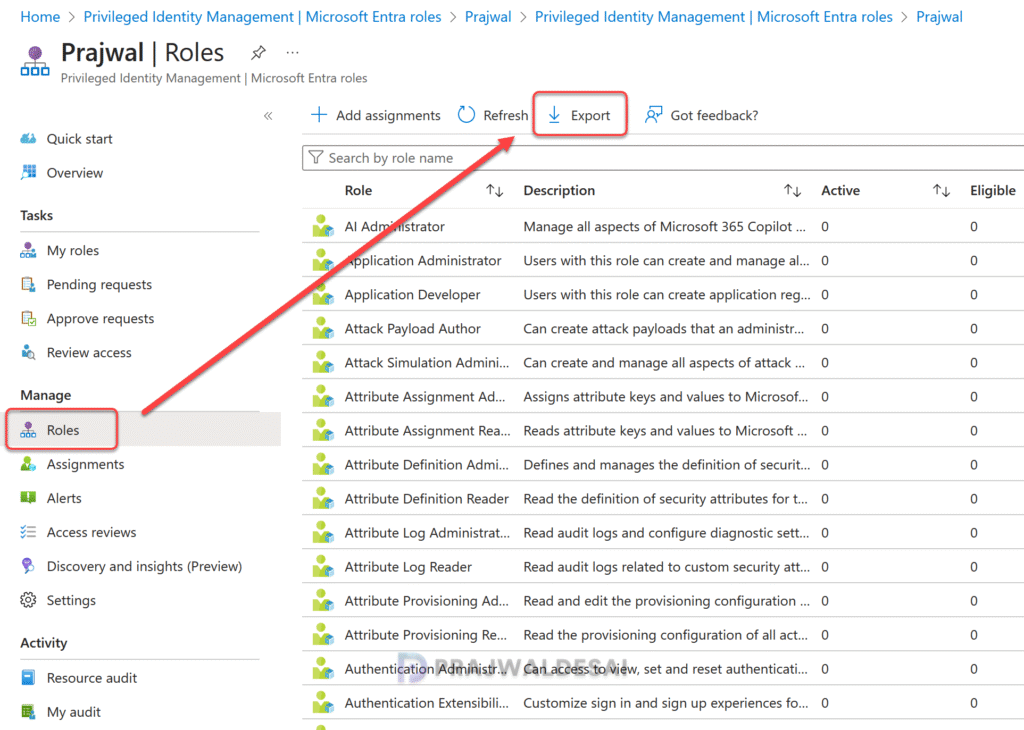This screenshot has height=730, width=1024.
Task: Select Assignments under Manage
Action: 85,464
